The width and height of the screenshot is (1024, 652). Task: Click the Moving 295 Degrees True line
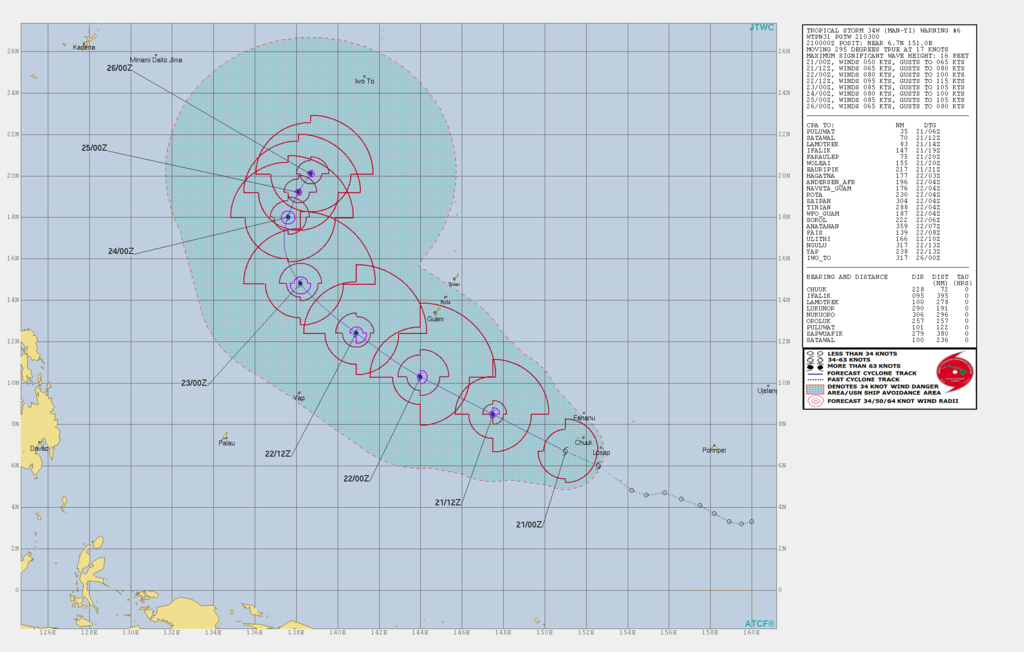(x=878, y=50)
